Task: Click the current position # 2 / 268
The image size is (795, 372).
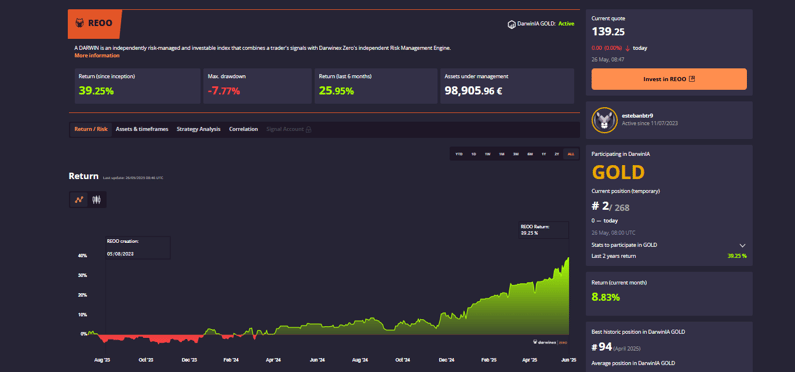Action: 610,207
